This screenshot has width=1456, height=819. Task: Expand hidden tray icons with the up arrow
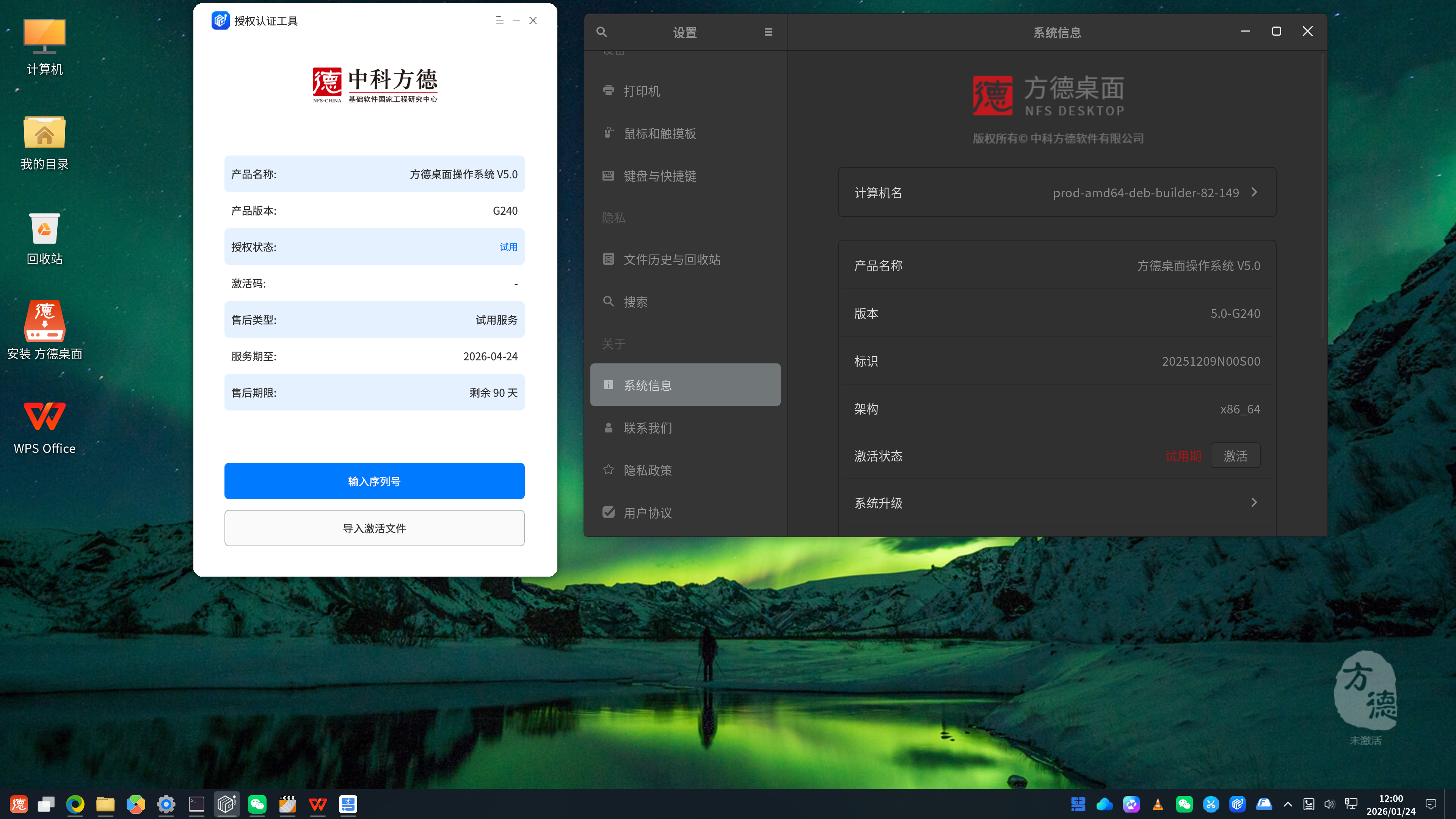pos(1288,804)
